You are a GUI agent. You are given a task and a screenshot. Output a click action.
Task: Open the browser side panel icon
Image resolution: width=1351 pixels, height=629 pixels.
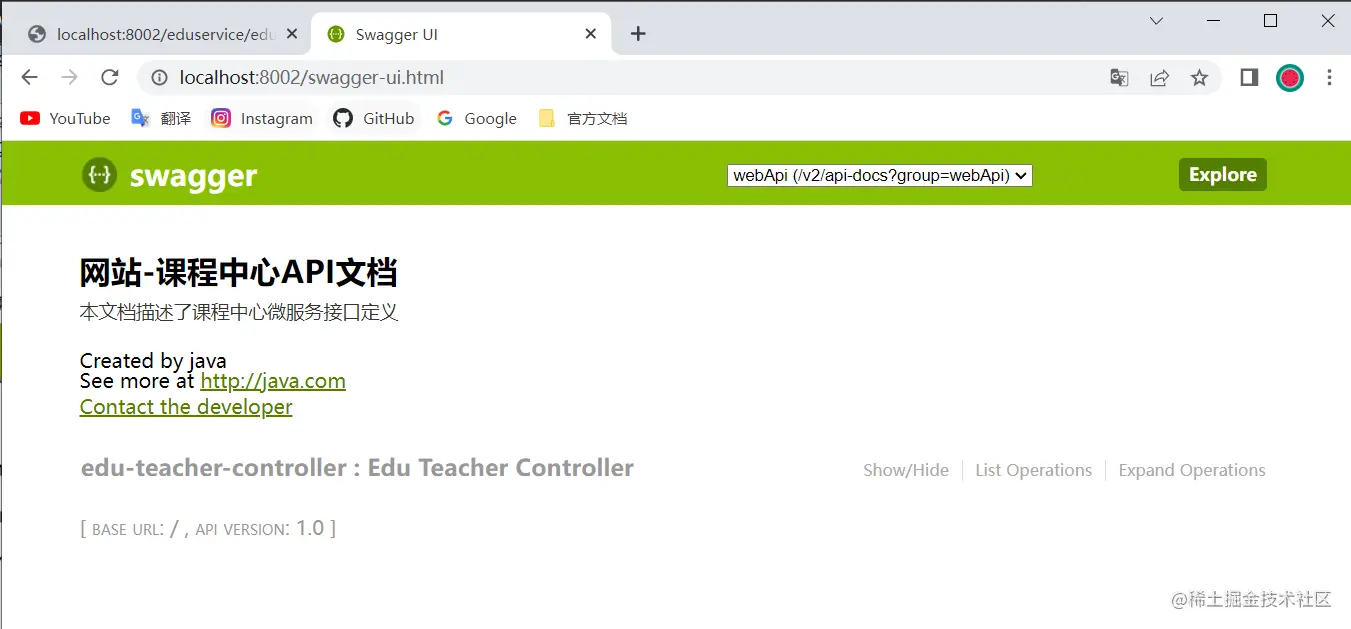[x=1249, y=77]
